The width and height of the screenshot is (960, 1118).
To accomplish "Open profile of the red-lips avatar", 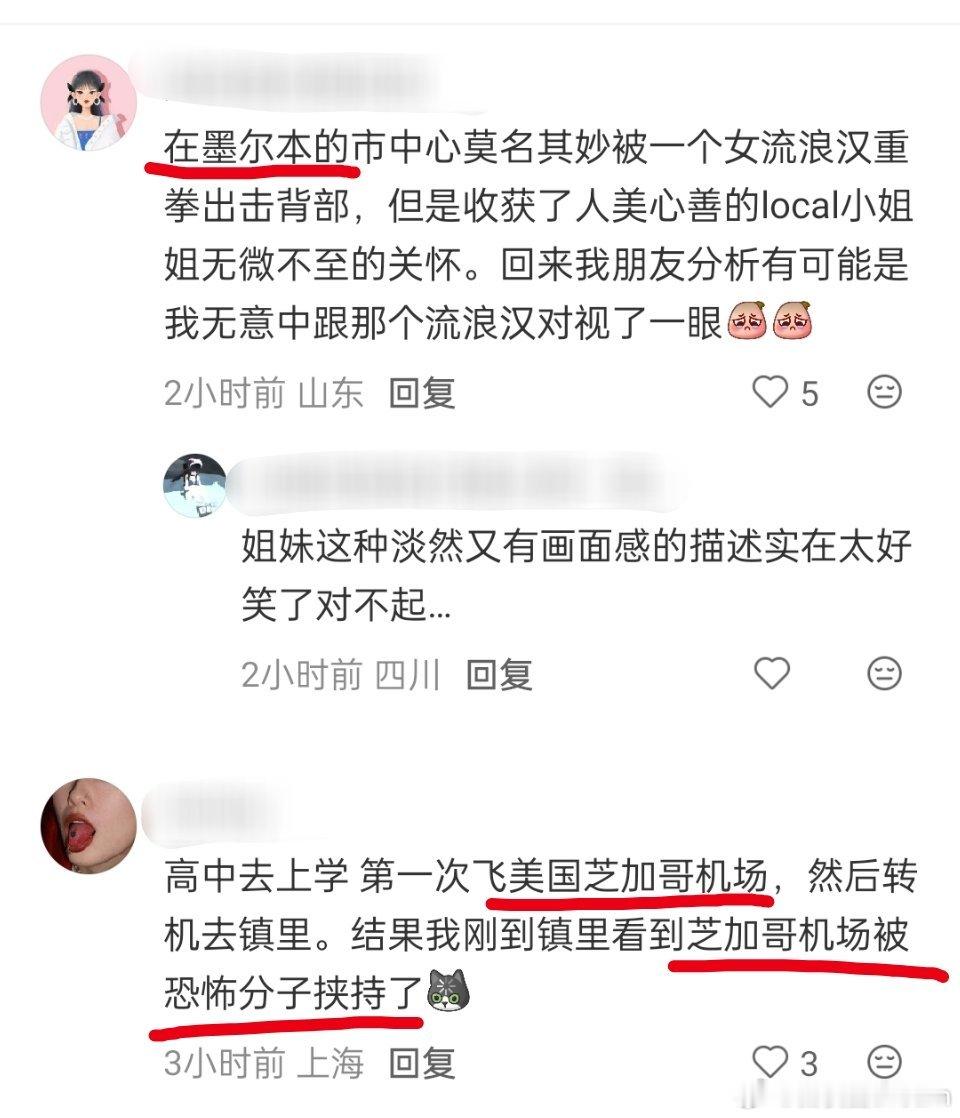I will (x=88, y=826).
